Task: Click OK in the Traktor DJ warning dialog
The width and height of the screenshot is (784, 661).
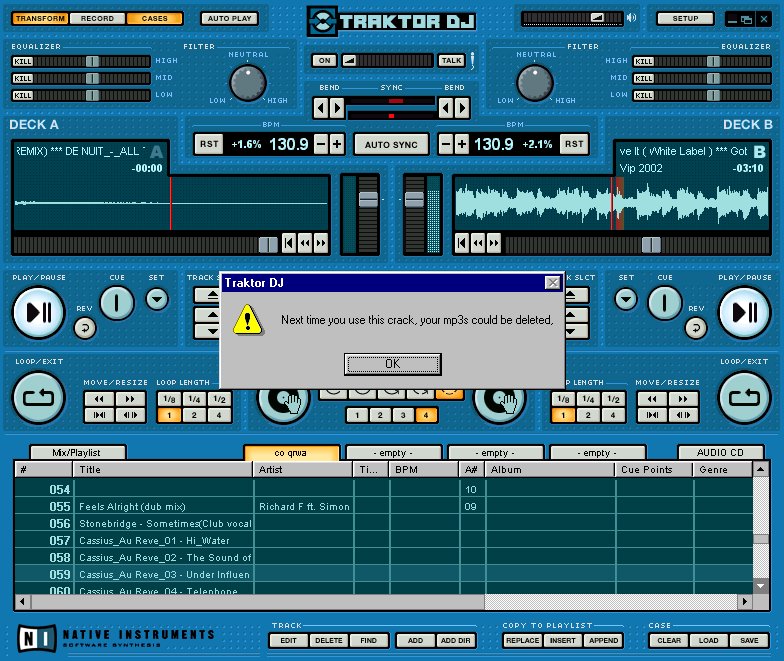Action: (x=392, y=364)
